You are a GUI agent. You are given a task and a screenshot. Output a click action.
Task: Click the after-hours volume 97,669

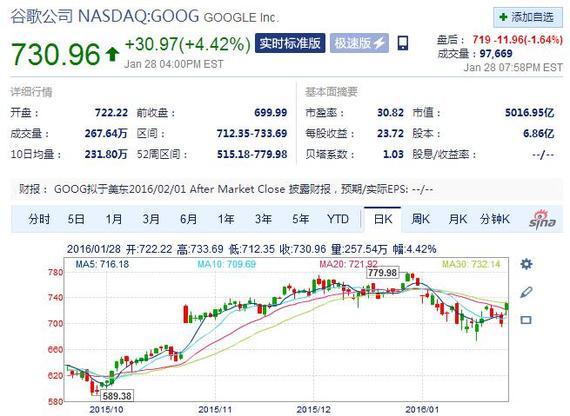pyautogui.click(x=496, y=53)
